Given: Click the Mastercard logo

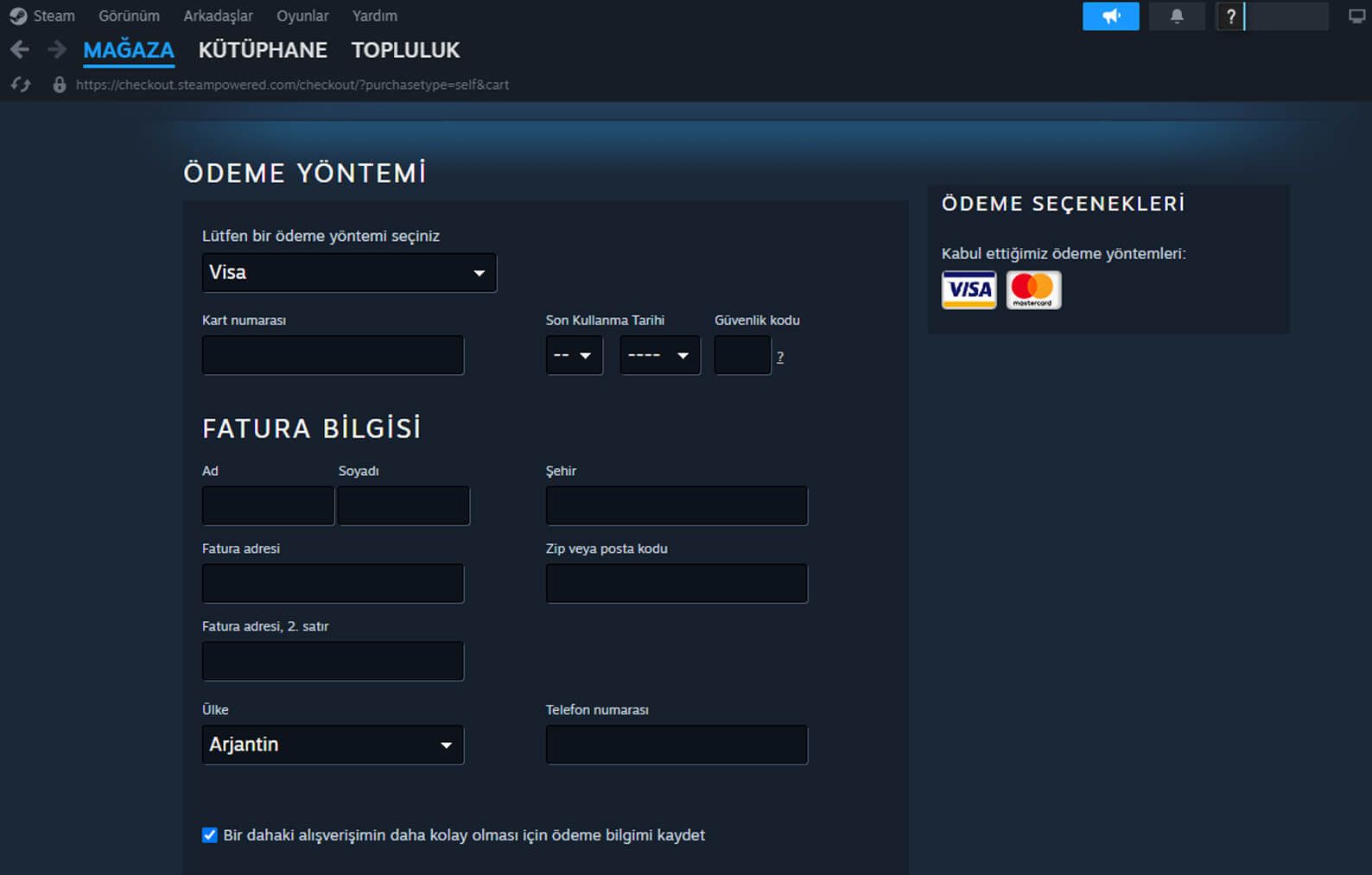Looking at the screenshot, I should 1033,289.
